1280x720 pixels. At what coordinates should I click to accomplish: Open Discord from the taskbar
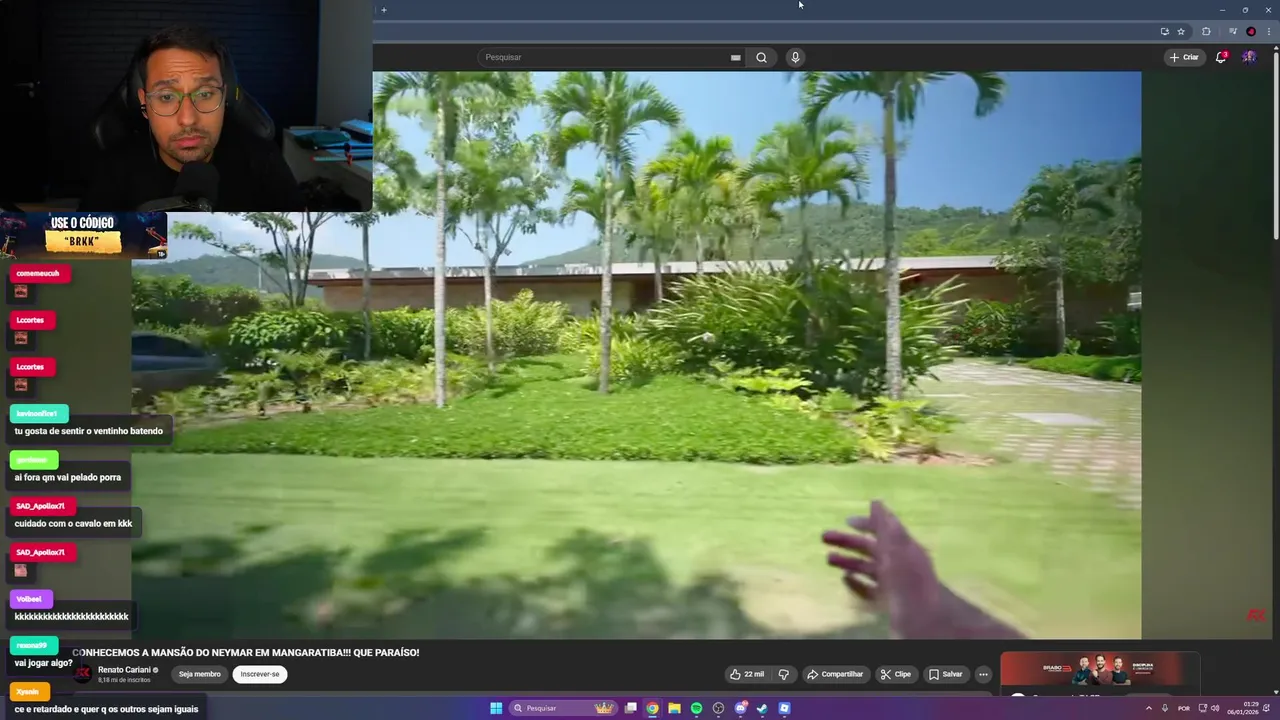[740, 708]
